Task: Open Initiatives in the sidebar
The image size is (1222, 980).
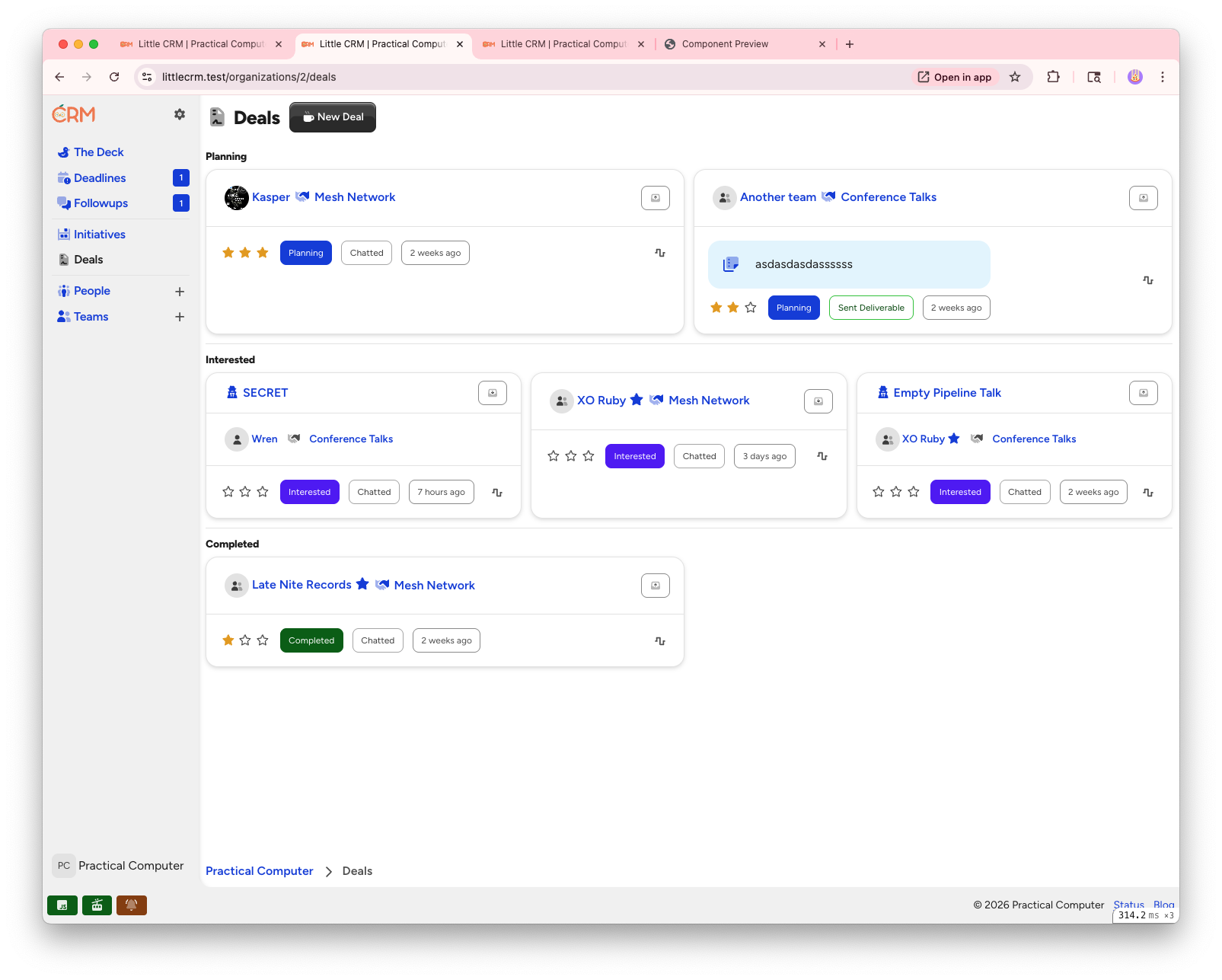Action: coord(100,235)
